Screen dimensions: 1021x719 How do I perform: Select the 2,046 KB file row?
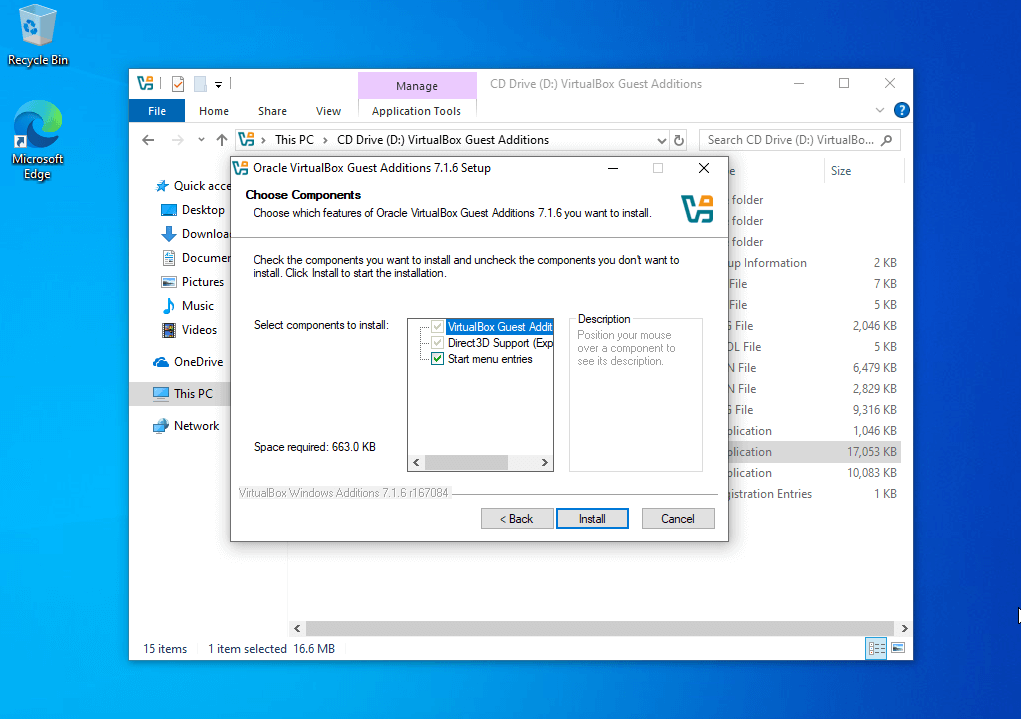tap(814, 326)
